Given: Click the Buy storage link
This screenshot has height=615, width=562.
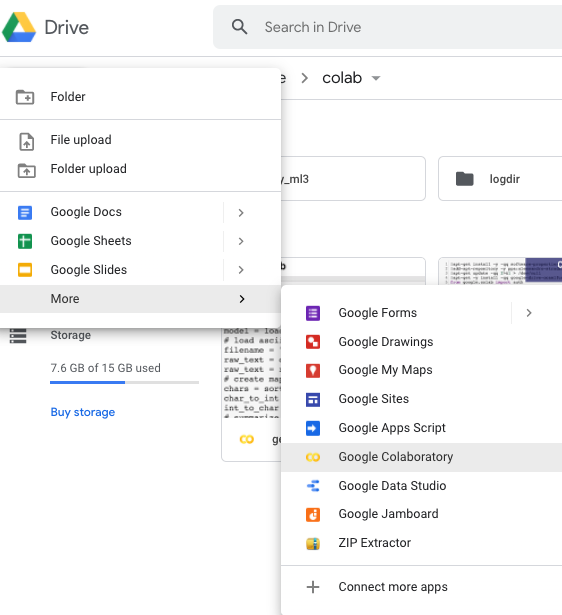Looking at the screenshot, I should (x=83, y=412).
